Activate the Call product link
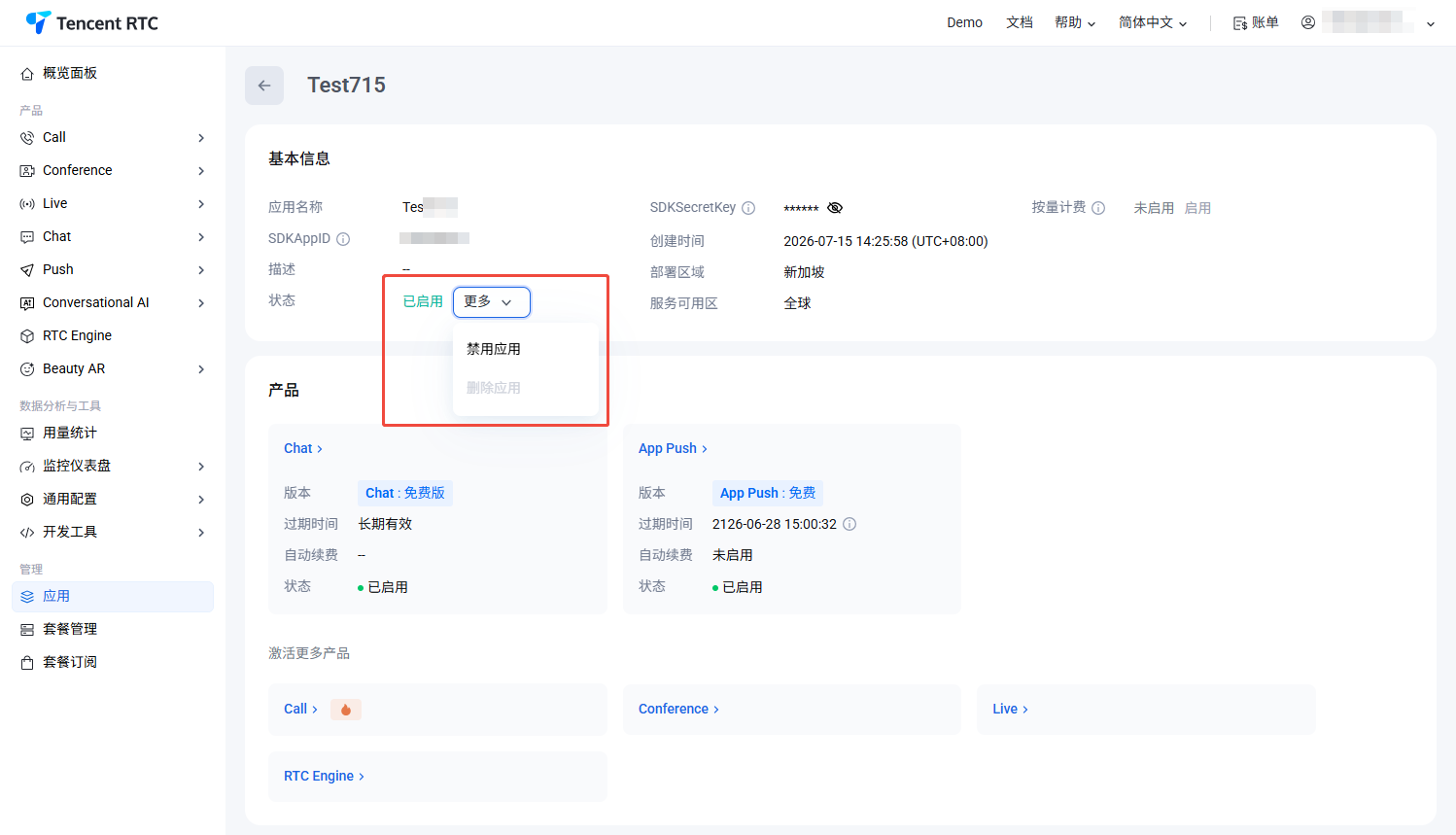The width and height of the screenshot is (1456, 835). 300,709
